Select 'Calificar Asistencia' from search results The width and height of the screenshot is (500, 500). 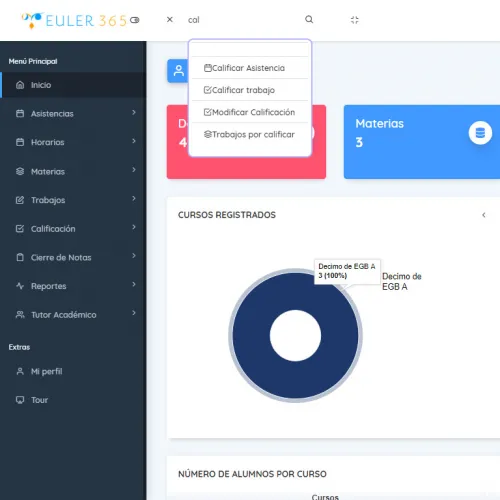[x=250, y=68]
